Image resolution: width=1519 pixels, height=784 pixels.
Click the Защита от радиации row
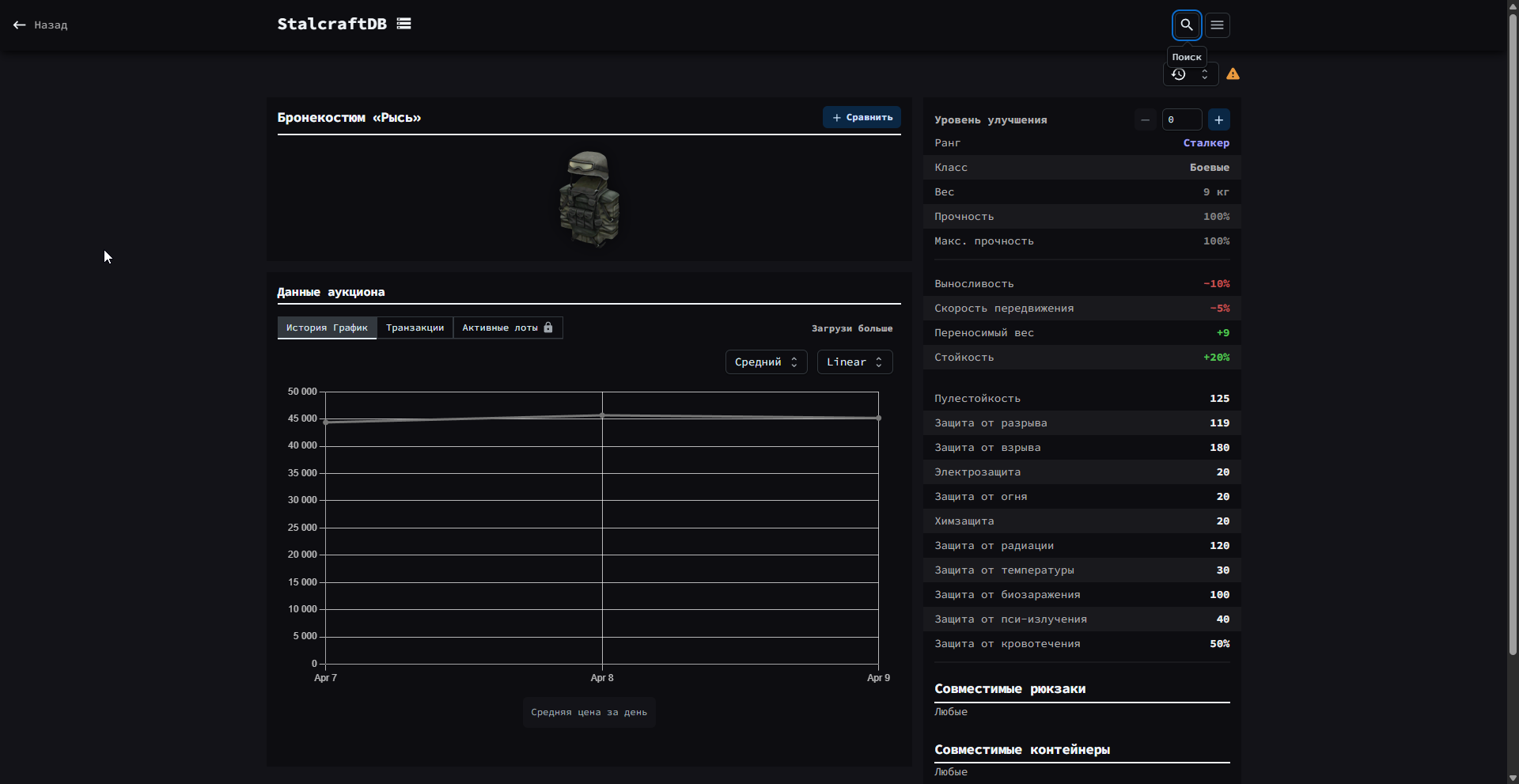coord(1081,546)
